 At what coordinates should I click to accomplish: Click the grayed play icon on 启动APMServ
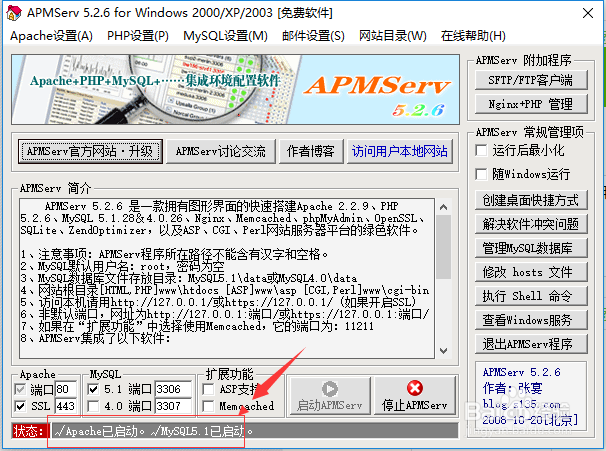(x=330, y=389)
